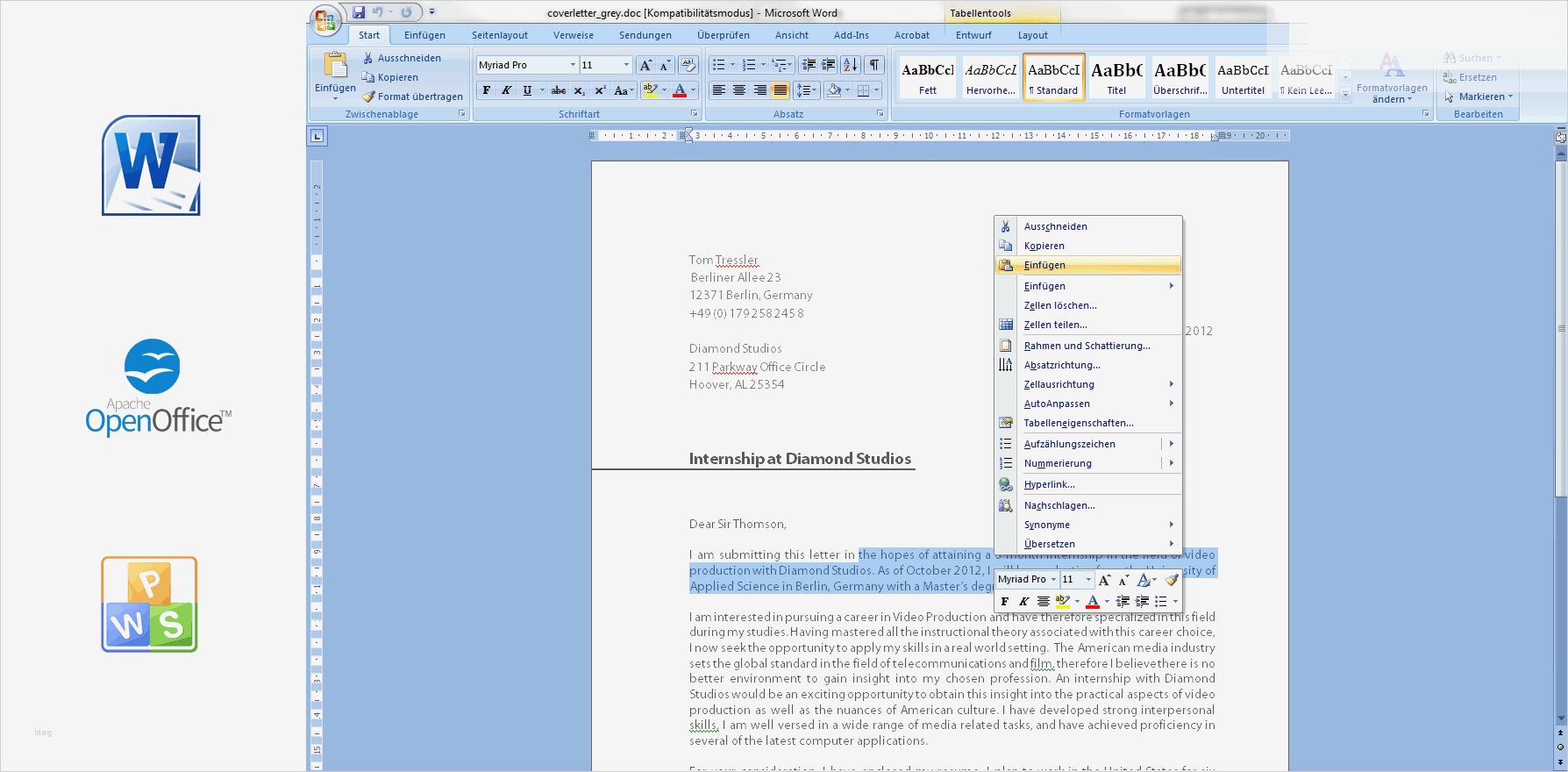1568x772 pixels.
Task: Click the red font color swatch in ribbon
Action: tap(680, 90)
